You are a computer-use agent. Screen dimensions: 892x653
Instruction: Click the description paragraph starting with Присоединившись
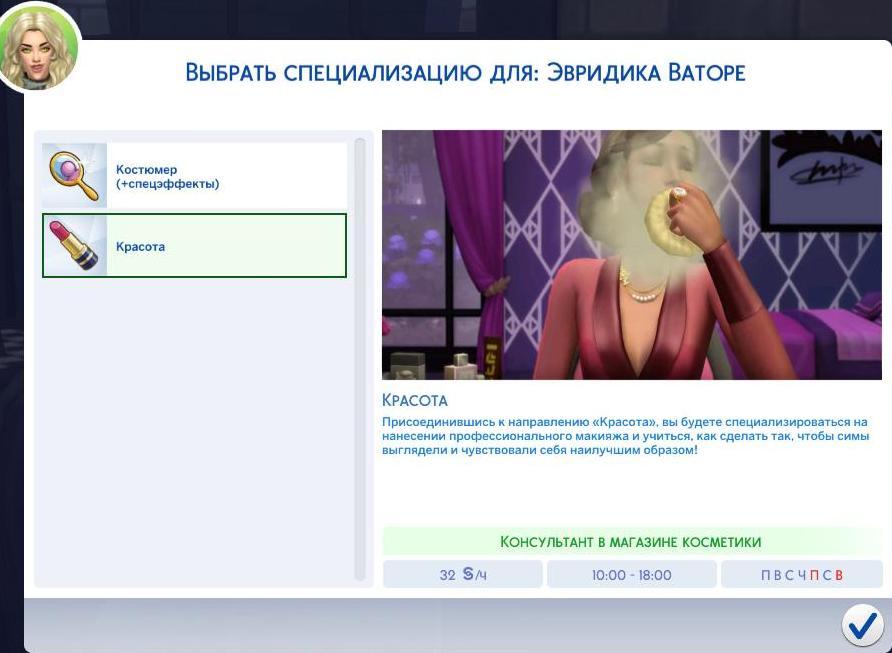pyautogui.click(x=625, y=436)
